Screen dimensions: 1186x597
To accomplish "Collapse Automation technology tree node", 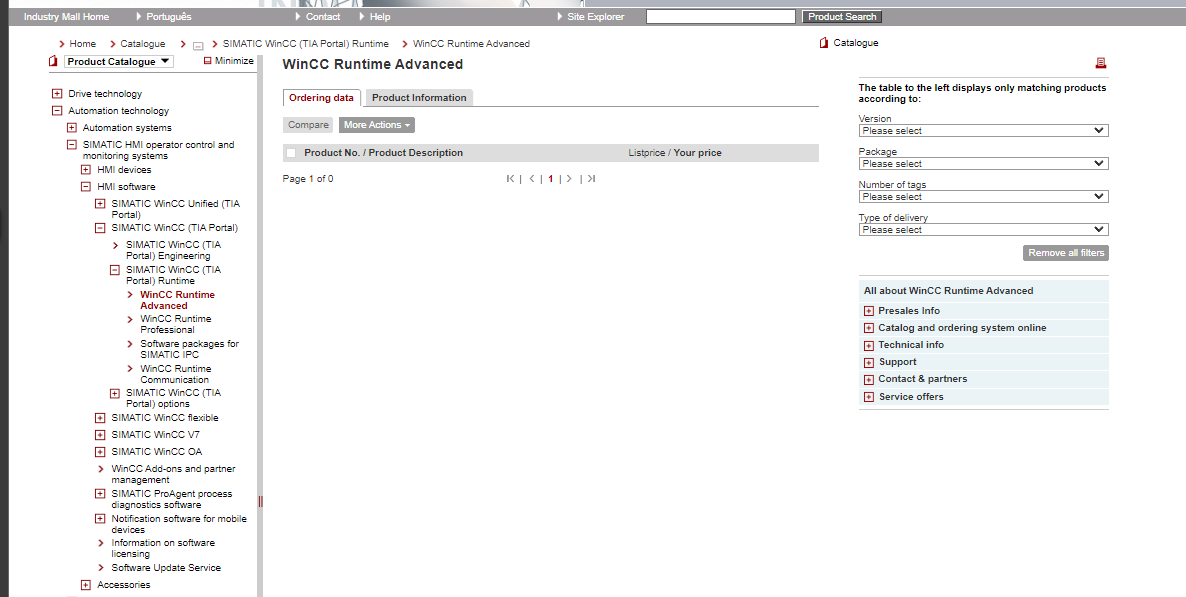I will [57, 110].
